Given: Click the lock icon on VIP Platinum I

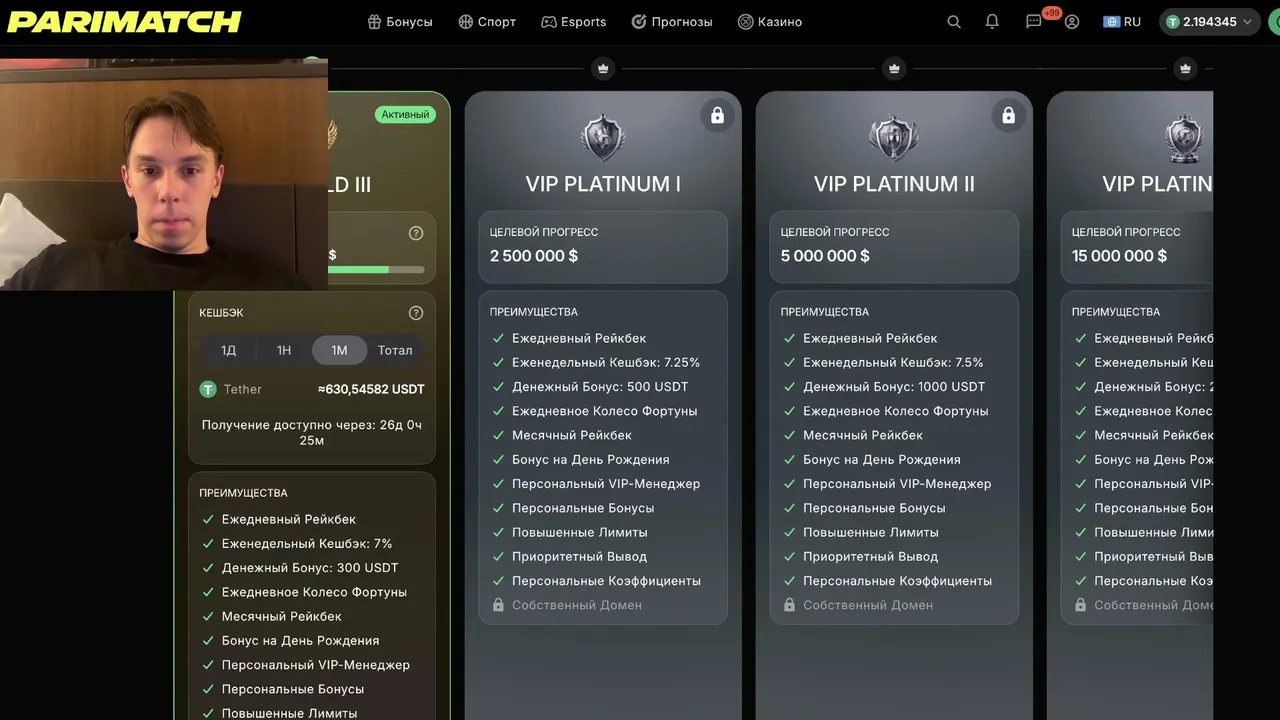Looking at the screenshot, I should click(717, 116).
